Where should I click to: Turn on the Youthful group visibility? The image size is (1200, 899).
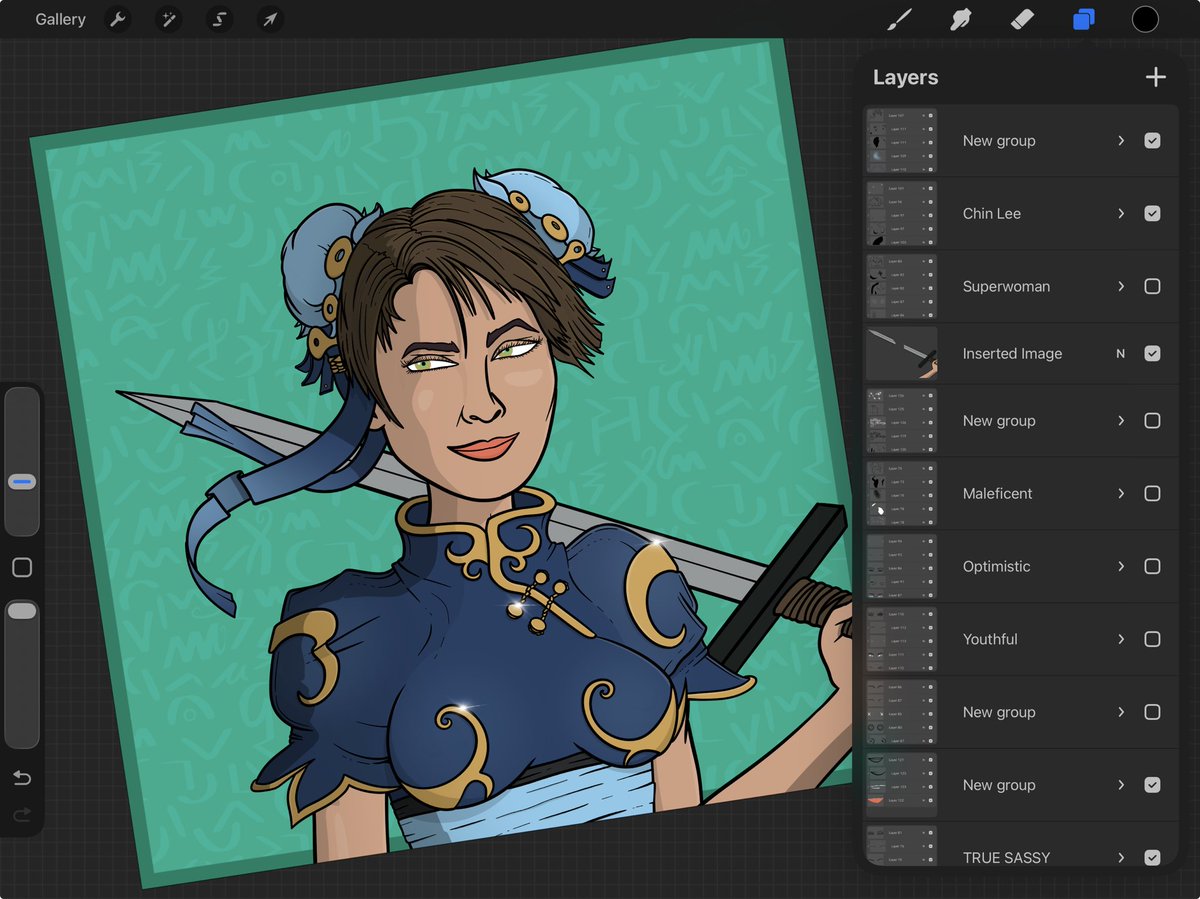(1152, 639)
